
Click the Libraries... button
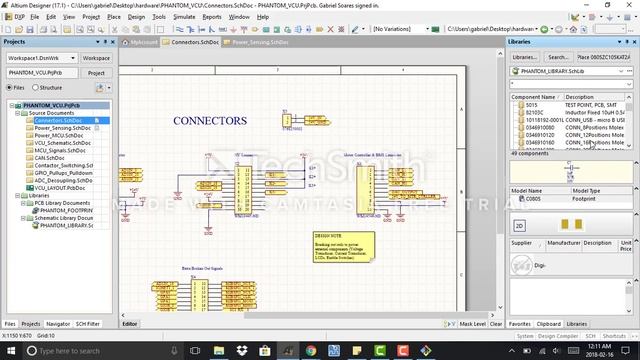coord(525,57)
